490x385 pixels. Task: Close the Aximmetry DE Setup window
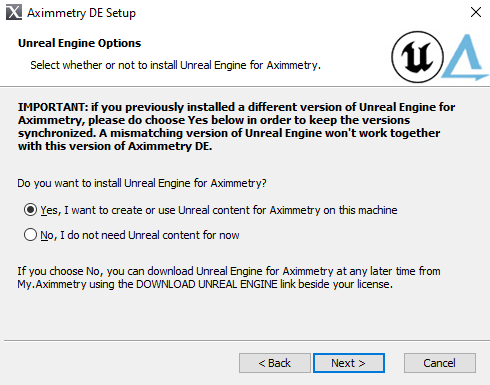476,12
